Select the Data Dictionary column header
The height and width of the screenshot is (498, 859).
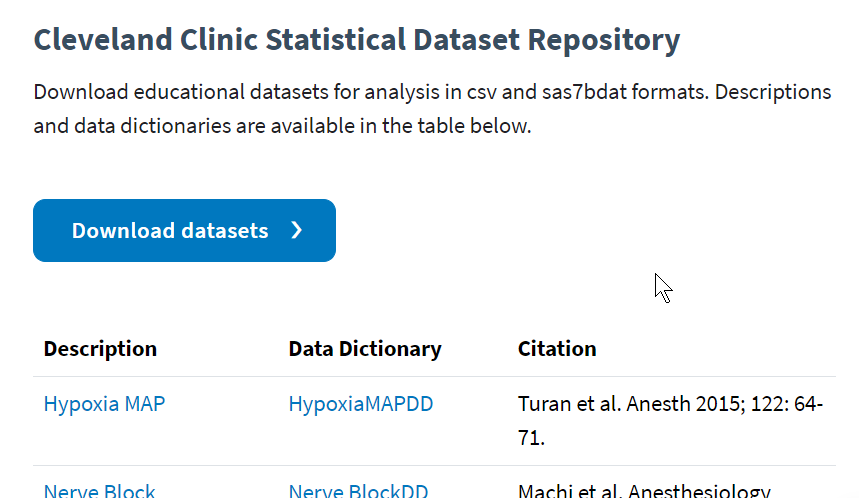click(365, 349)
